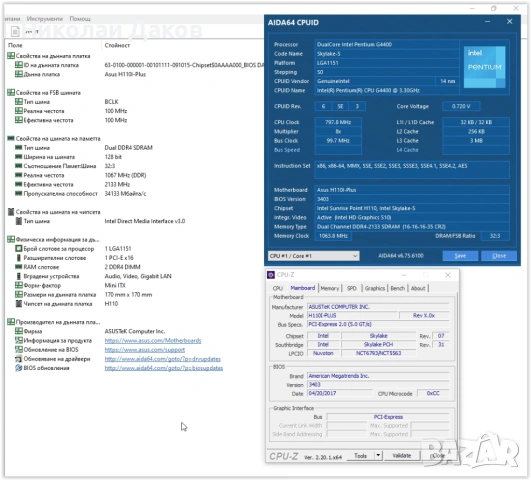
Task: Click the chipset bus properties section icon
Action: pos(11,212)
